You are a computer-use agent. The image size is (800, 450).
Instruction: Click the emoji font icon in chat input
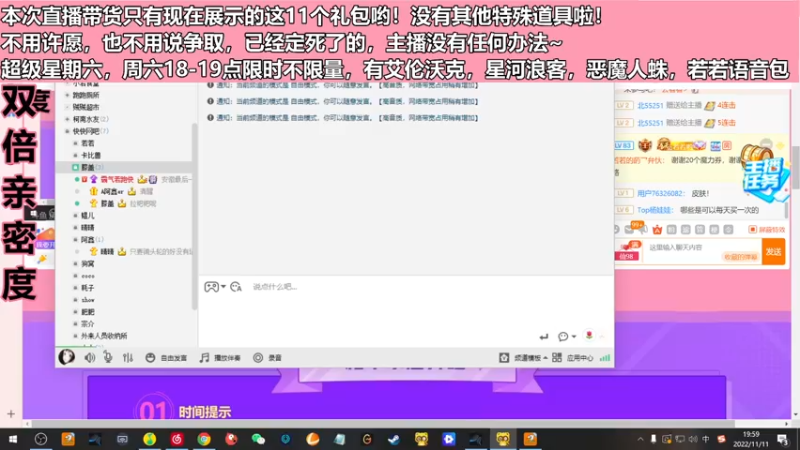[x=236, y=287]
